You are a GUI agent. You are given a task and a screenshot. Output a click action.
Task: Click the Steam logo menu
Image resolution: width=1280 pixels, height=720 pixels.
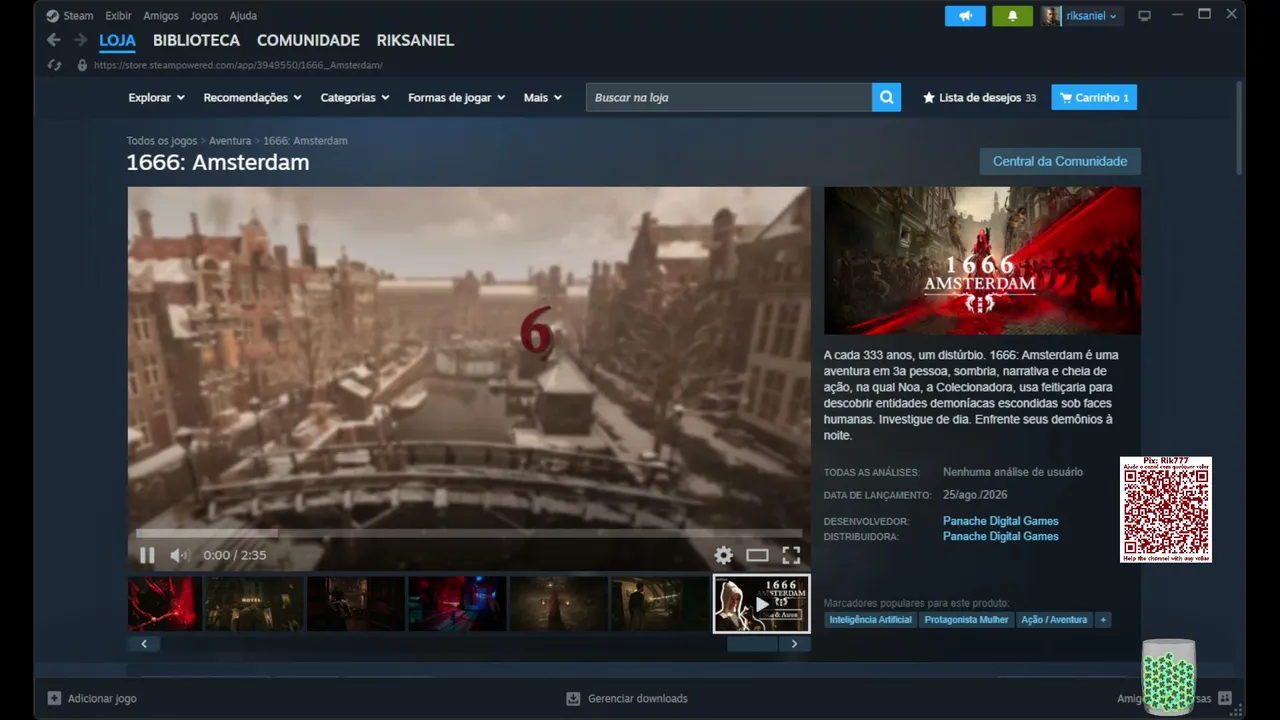click(53, 16)
